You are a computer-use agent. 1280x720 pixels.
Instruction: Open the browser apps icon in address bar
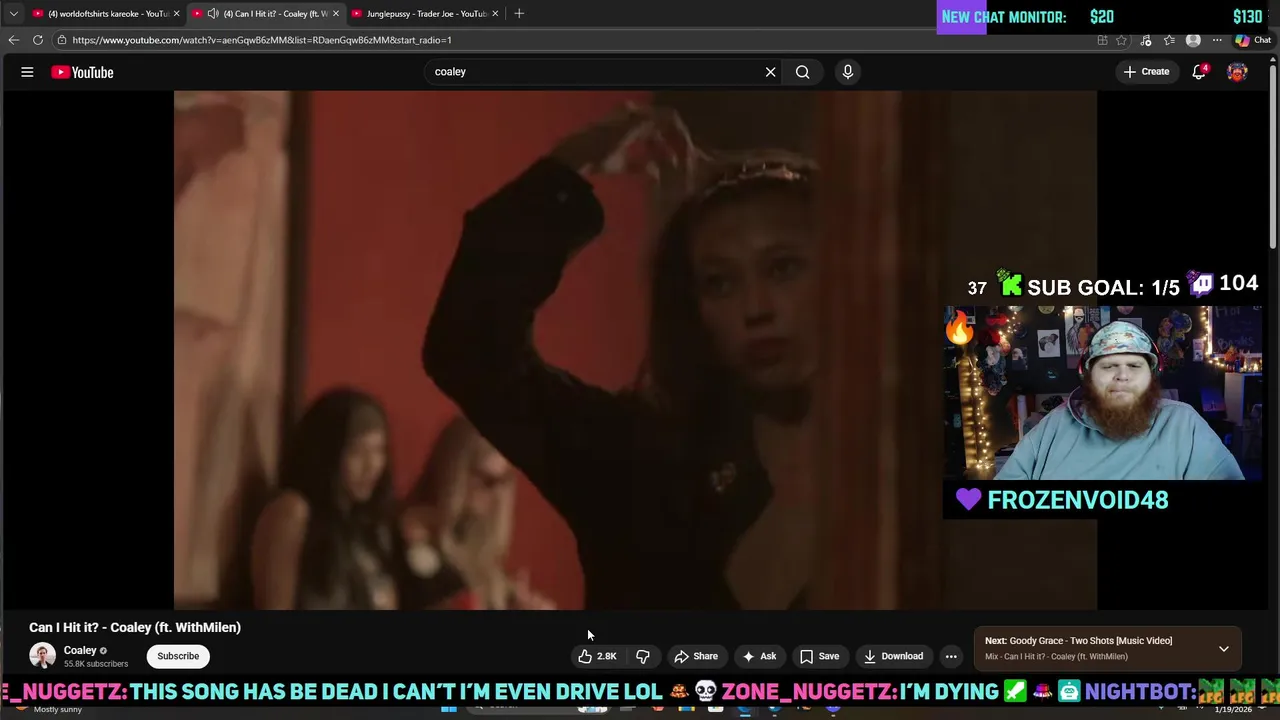pos(1102,40)
